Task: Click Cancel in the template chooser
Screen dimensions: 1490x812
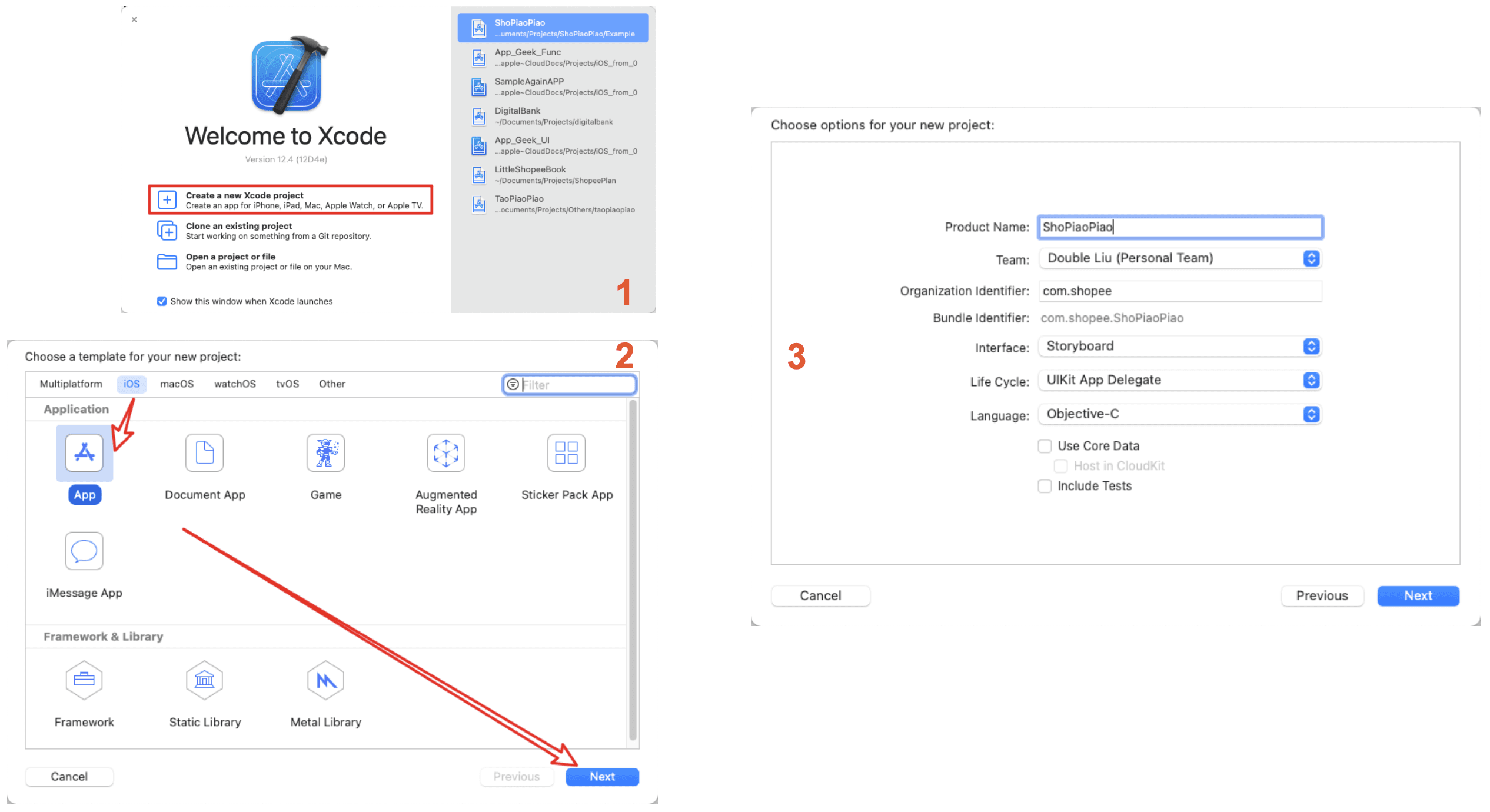Action: [x=69, y=777]
